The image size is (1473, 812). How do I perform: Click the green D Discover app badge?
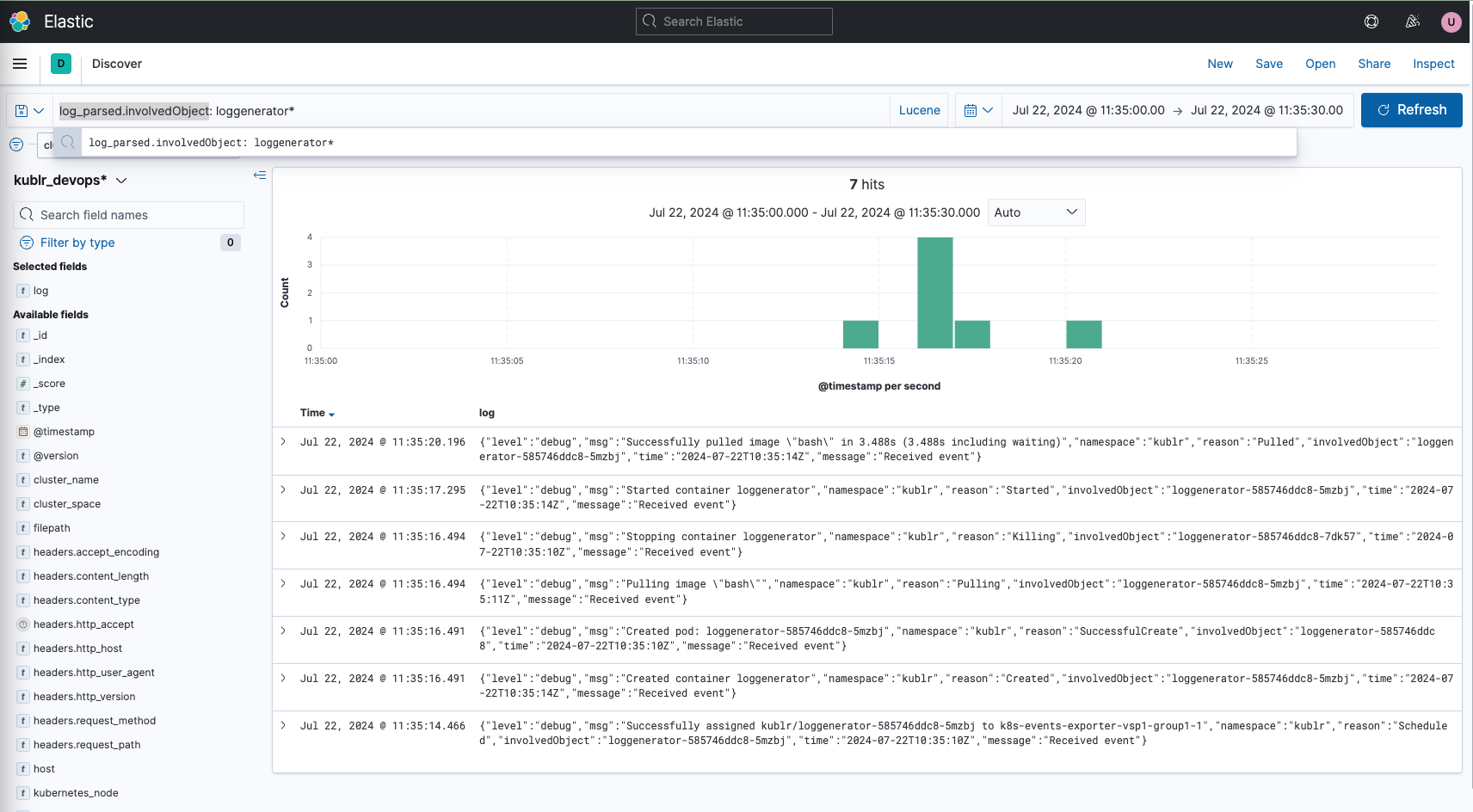(61, 64)
